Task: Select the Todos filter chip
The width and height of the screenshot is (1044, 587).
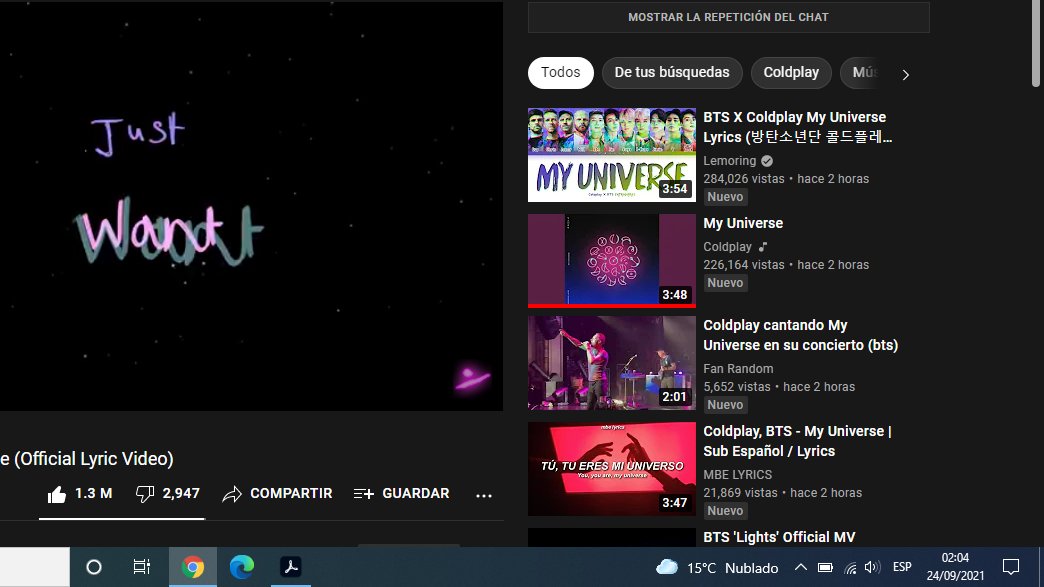Action: (x=561, y=73)
